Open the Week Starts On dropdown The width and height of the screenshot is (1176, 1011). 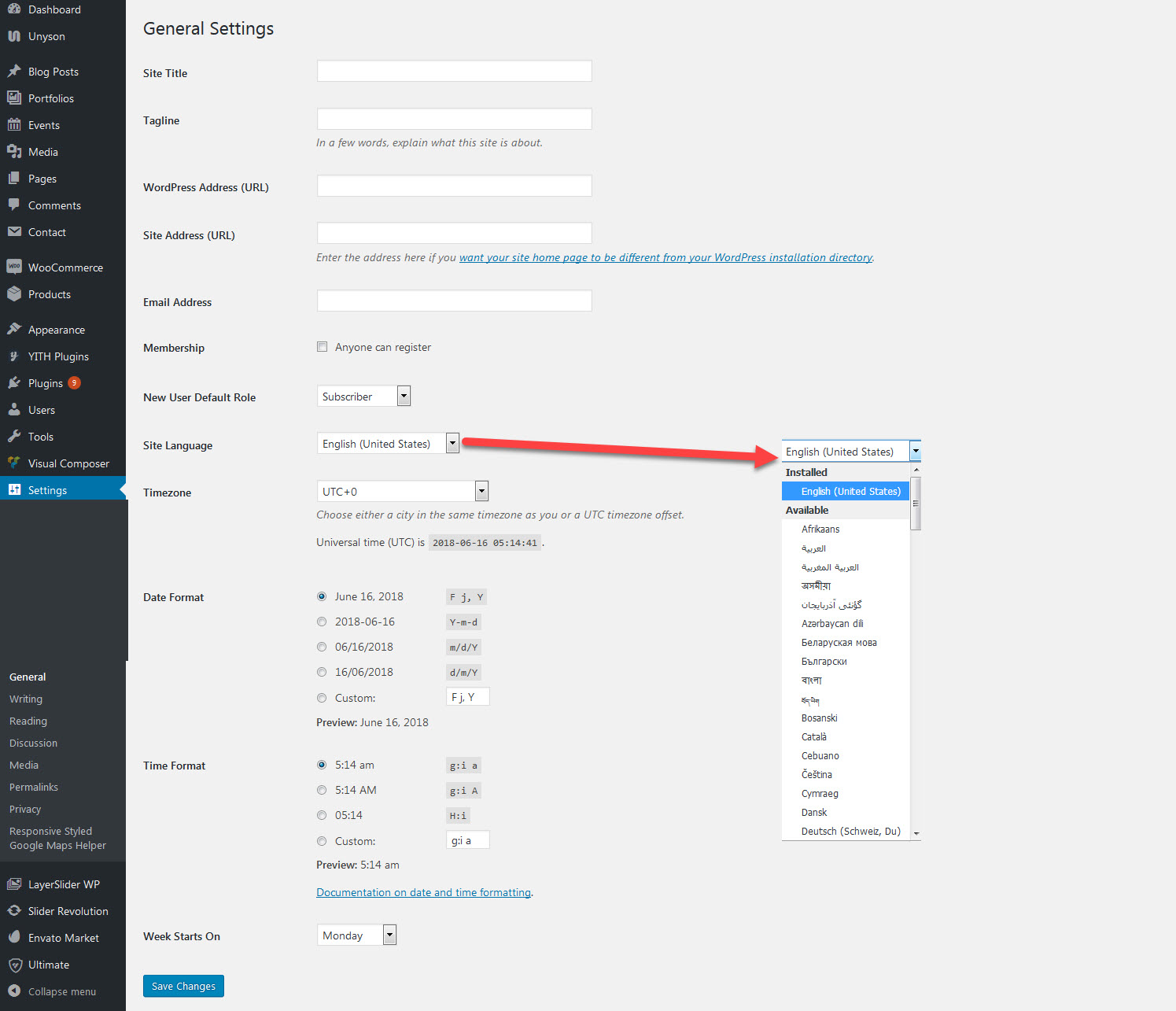point(356,935)
